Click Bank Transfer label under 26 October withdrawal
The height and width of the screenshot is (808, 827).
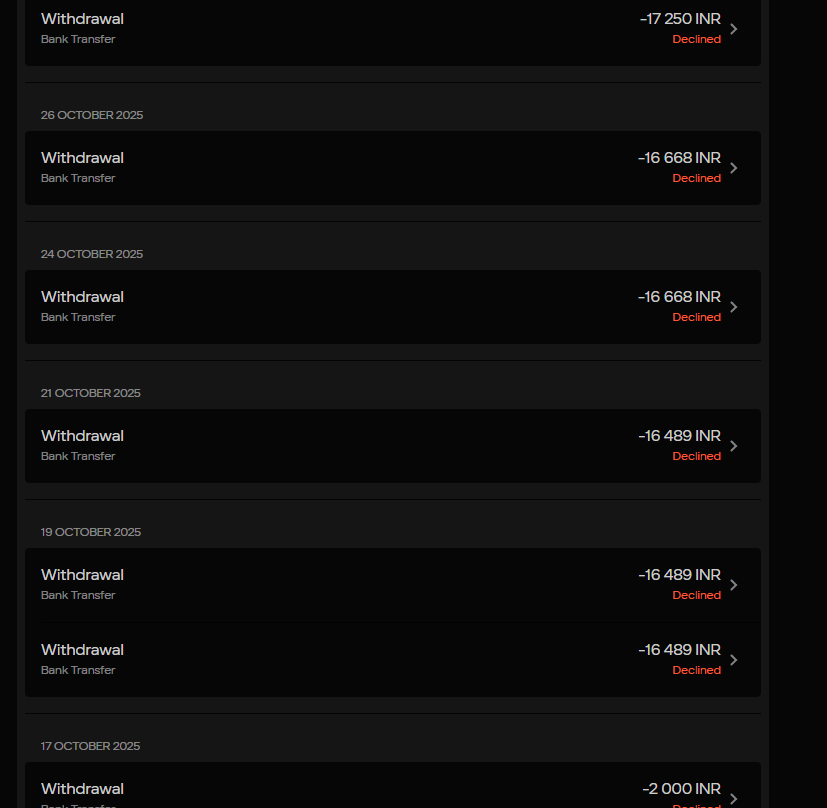pos(78,178)
